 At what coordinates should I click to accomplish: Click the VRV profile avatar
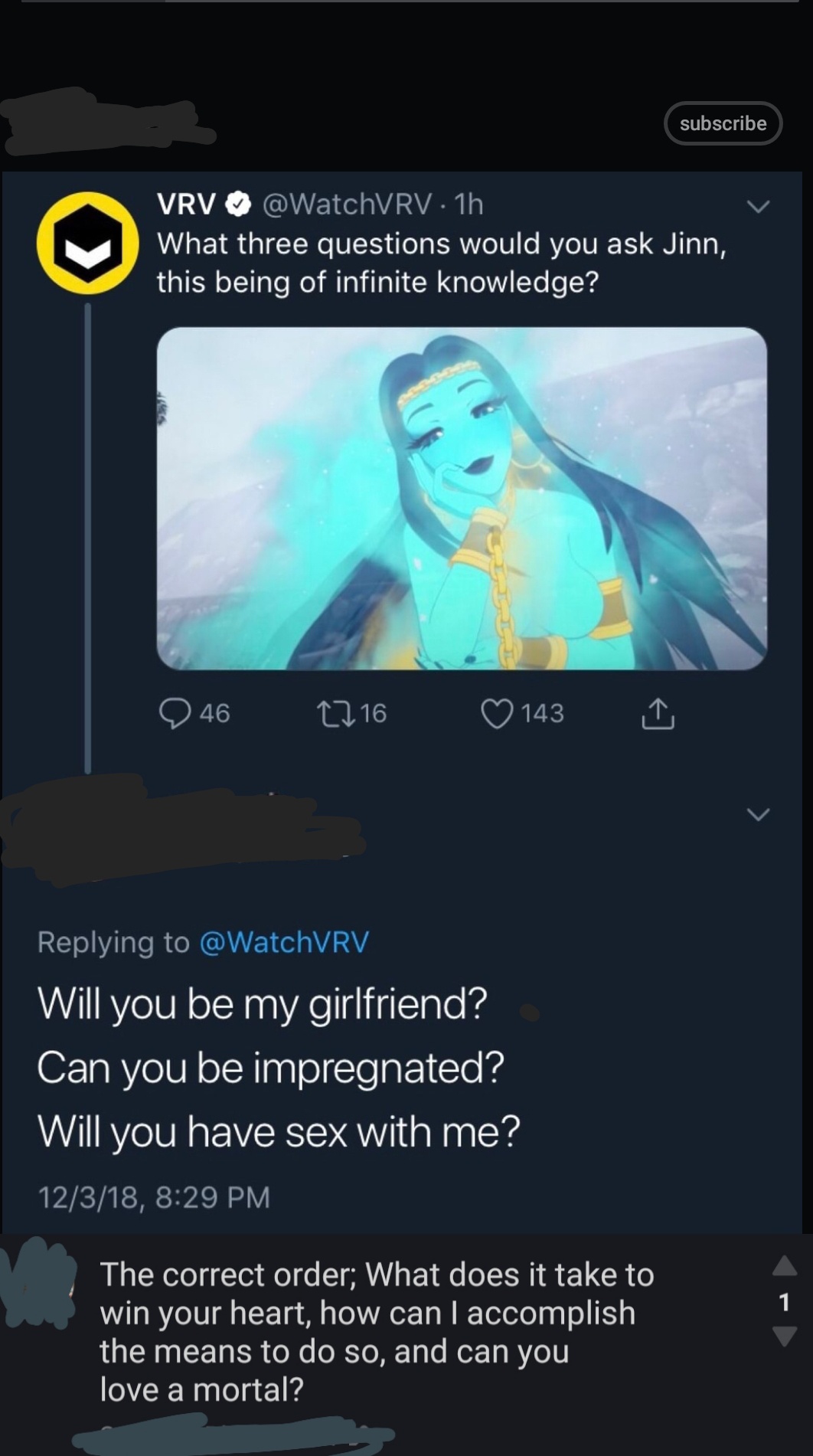(88, 243)
